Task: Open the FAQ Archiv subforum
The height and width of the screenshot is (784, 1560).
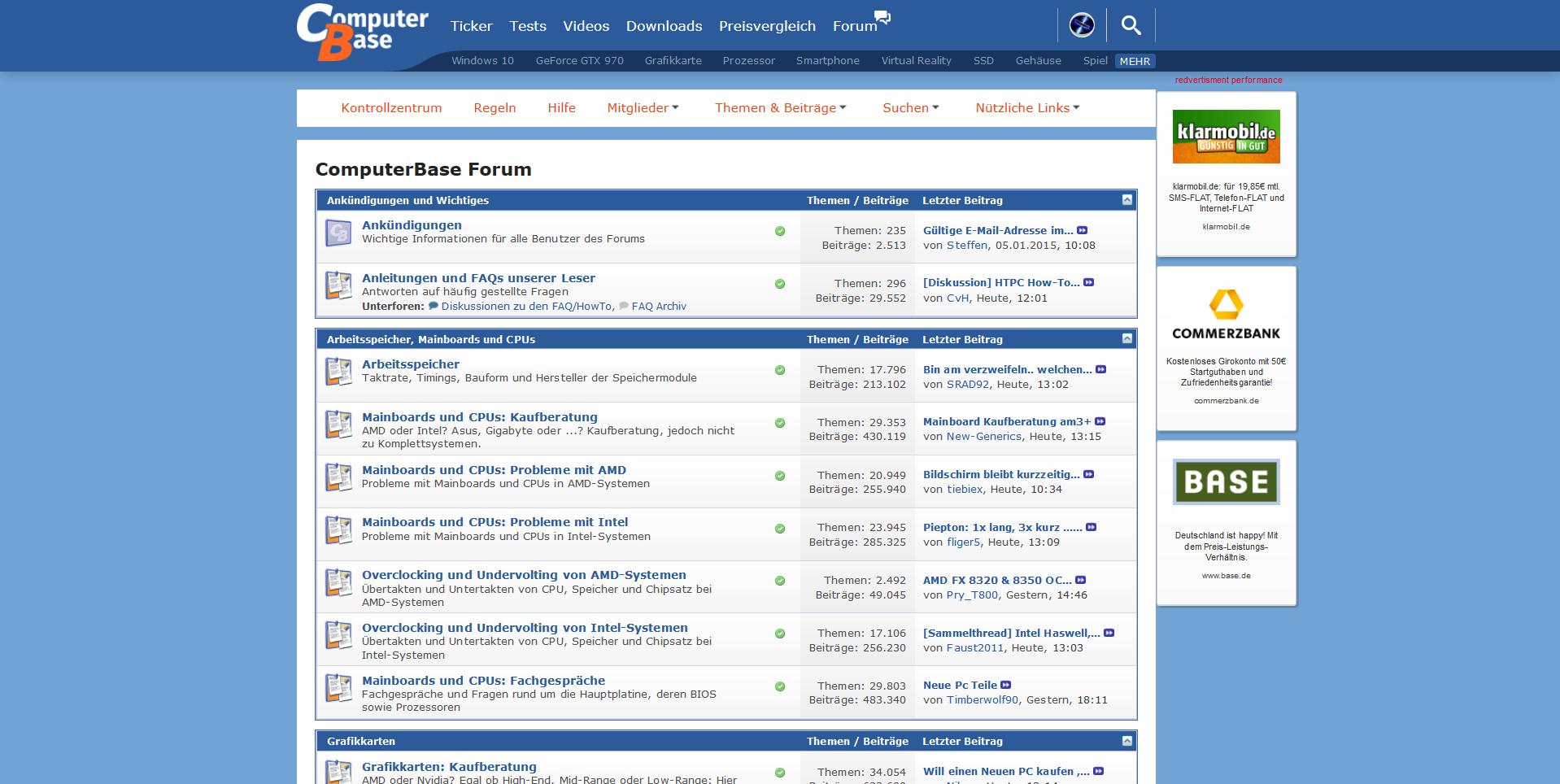Action: [x=659, y=307]
